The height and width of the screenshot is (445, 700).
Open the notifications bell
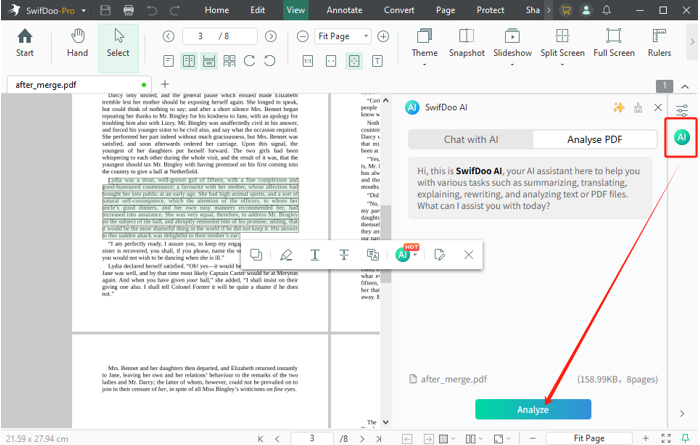606,10
